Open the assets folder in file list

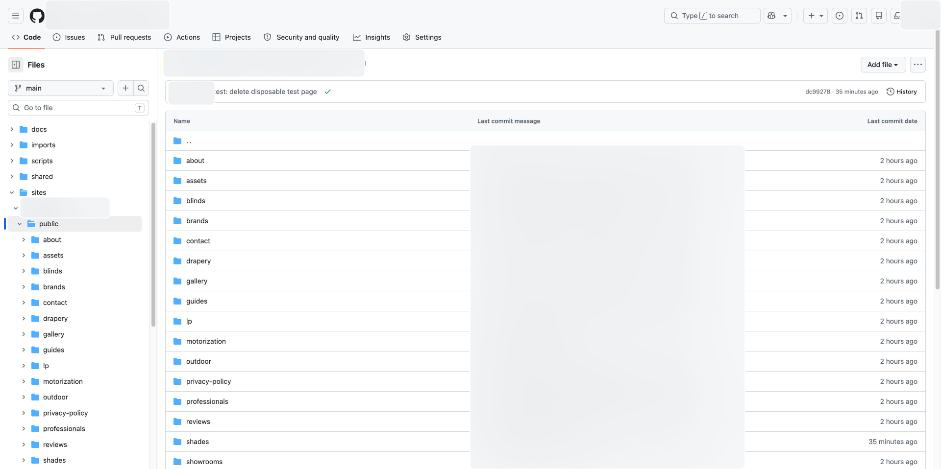coord(196,181)
